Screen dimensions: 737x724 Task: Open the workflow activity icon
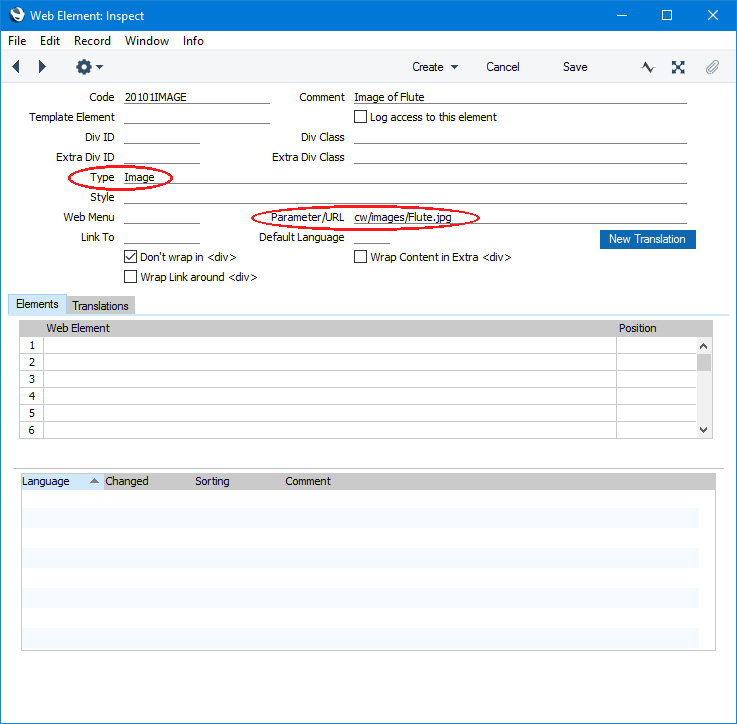click(648, 67)
